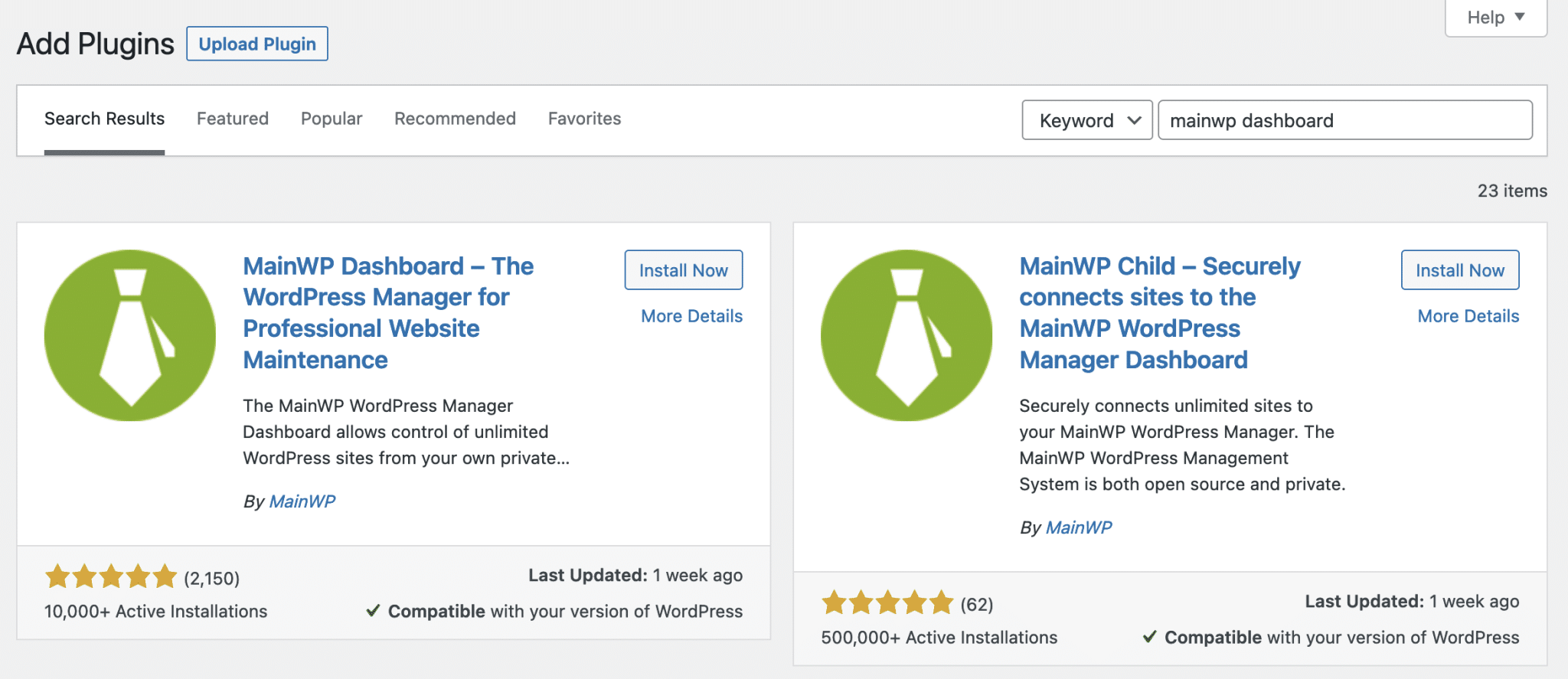
Task: Open the MainWP Dashboard plugin title link
Action: pos(388,313)
